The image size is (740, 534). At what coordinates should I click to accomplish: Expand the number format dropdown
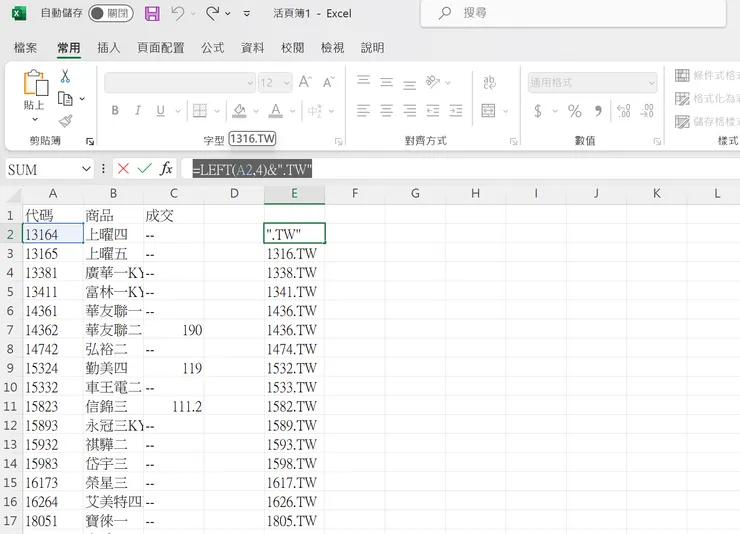click(651, 83)
